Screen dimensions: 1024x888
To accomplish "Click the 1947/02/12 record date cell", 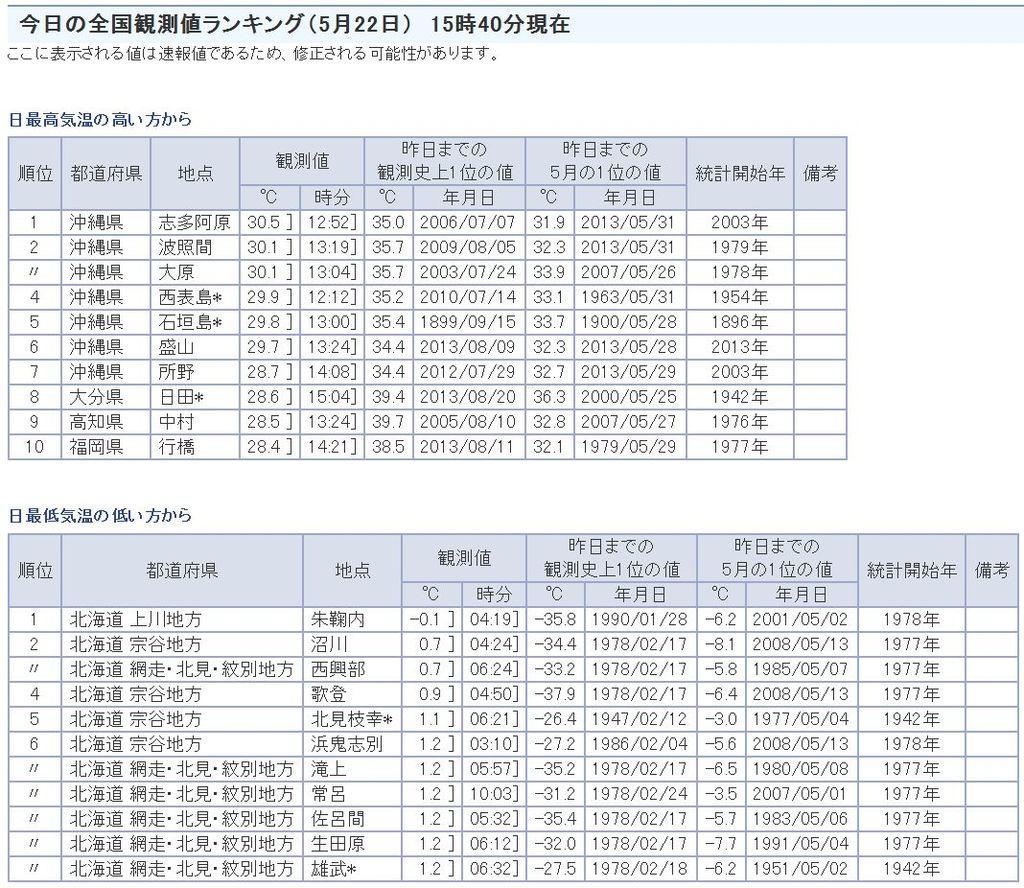I will pos(638,720).
